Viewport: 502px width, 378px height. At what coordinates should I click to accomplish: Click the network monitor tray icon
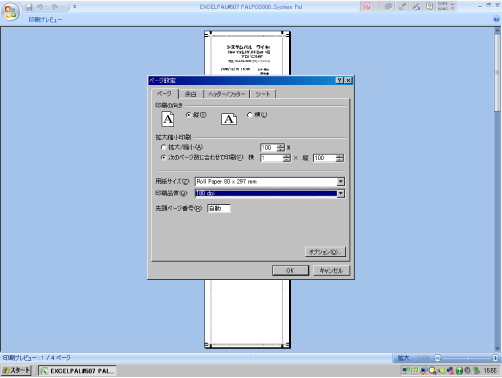[x=406, y=370]
